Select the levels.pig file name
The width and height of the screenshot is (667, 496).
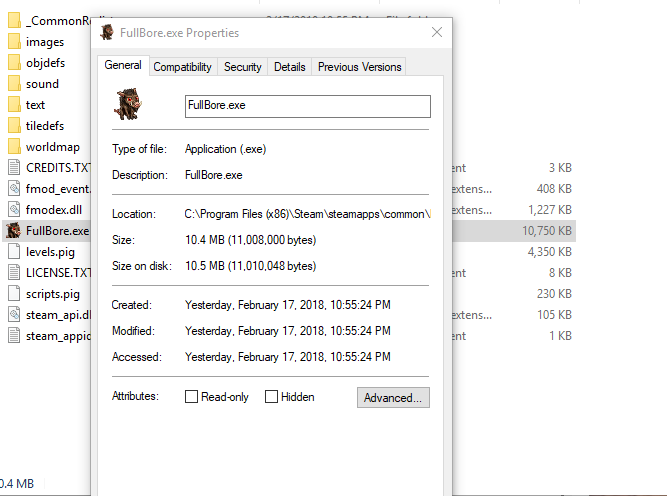tap(50, 252)
